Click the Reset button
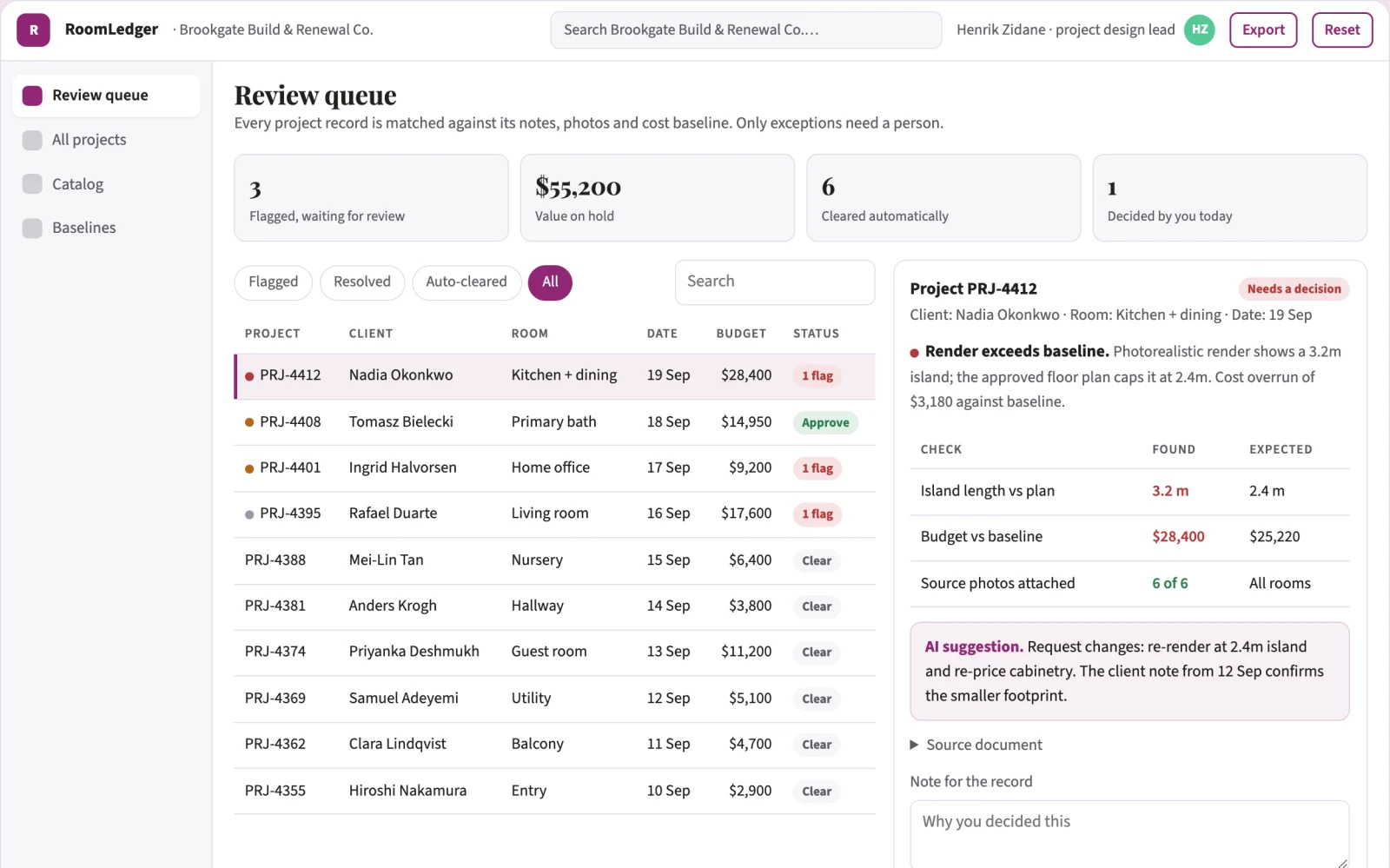 [x=1342, y=30]
